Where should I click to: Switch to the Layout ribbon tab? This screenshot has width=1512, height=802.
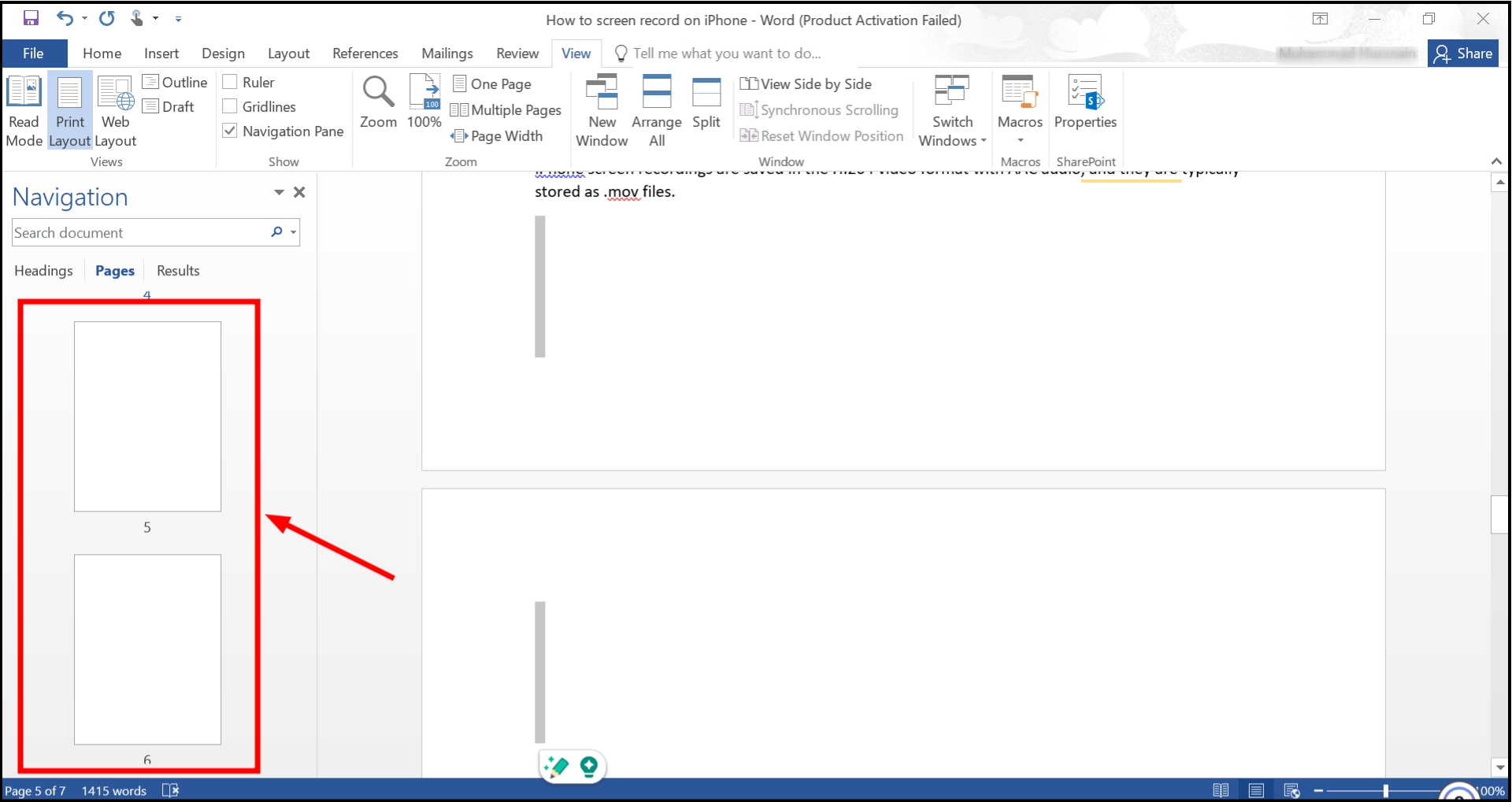[x=288, y=53]
